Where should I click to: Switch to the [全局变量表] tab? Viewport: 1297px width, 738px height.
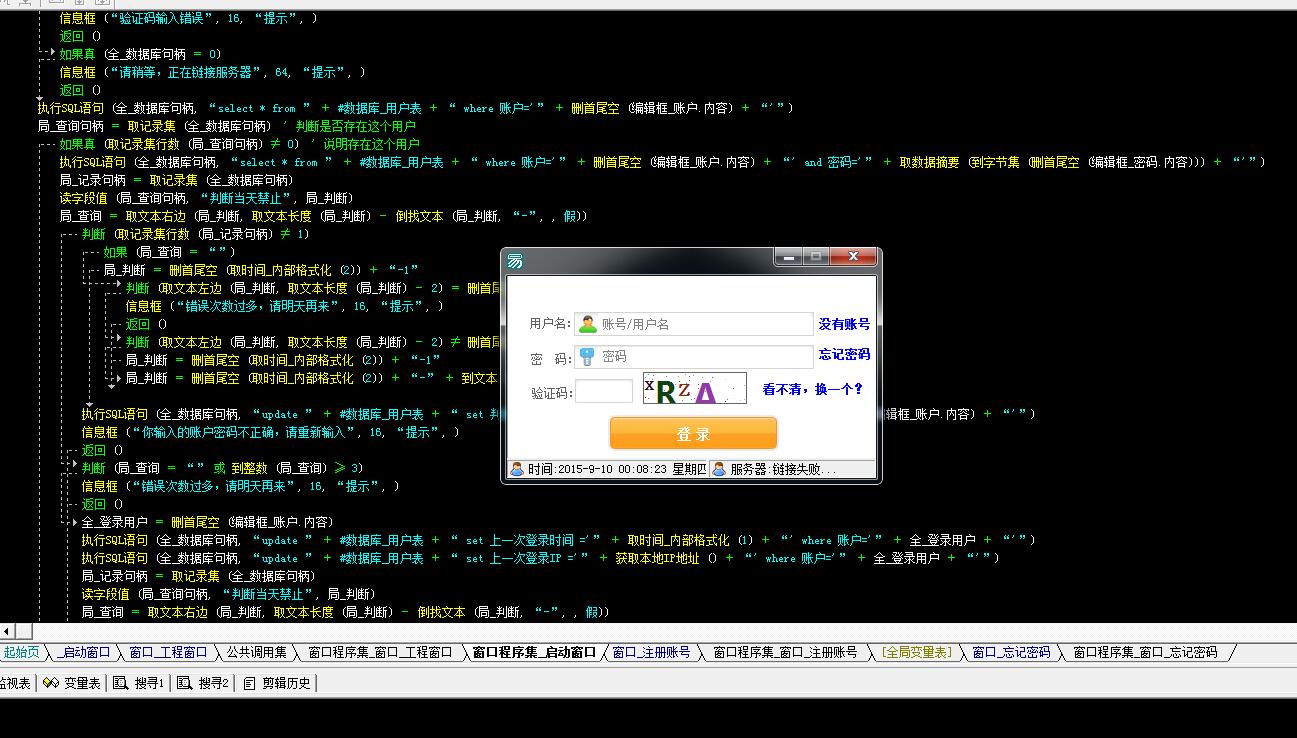point(916,652)
